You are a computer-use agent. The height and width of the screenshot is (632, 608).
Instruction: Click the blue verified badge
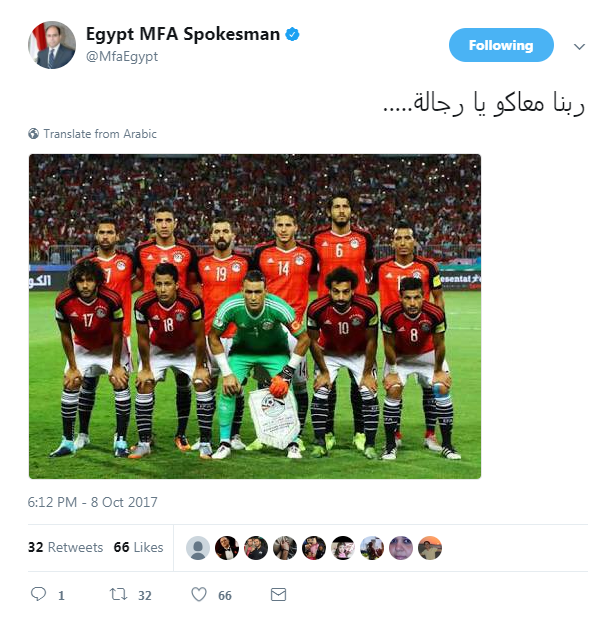coord(292,35)
